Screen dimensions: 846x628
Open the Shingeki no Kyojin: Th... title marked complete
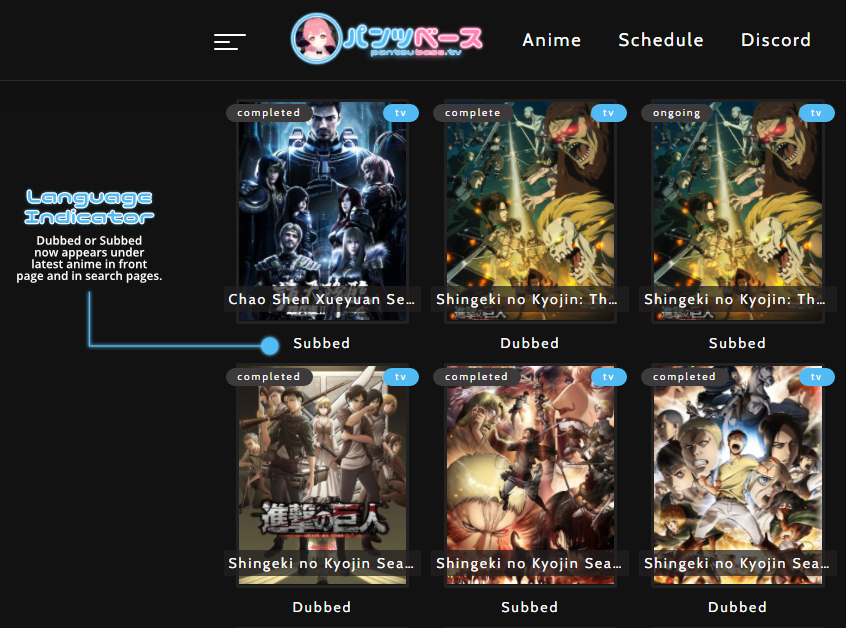pos(529,299)
